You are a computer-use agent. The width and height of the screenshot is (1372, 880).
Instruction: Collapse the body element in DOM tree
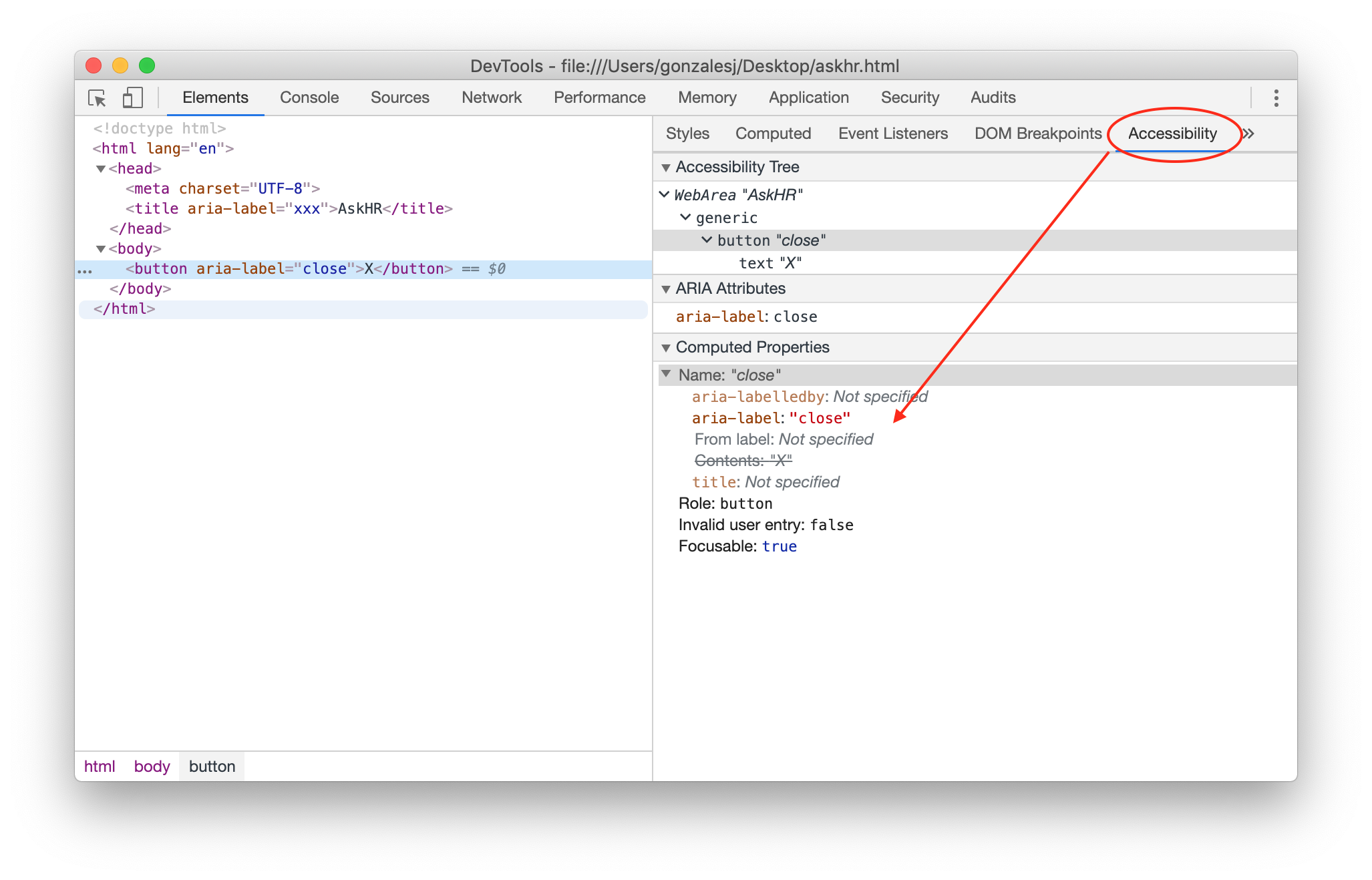[101, 249]
